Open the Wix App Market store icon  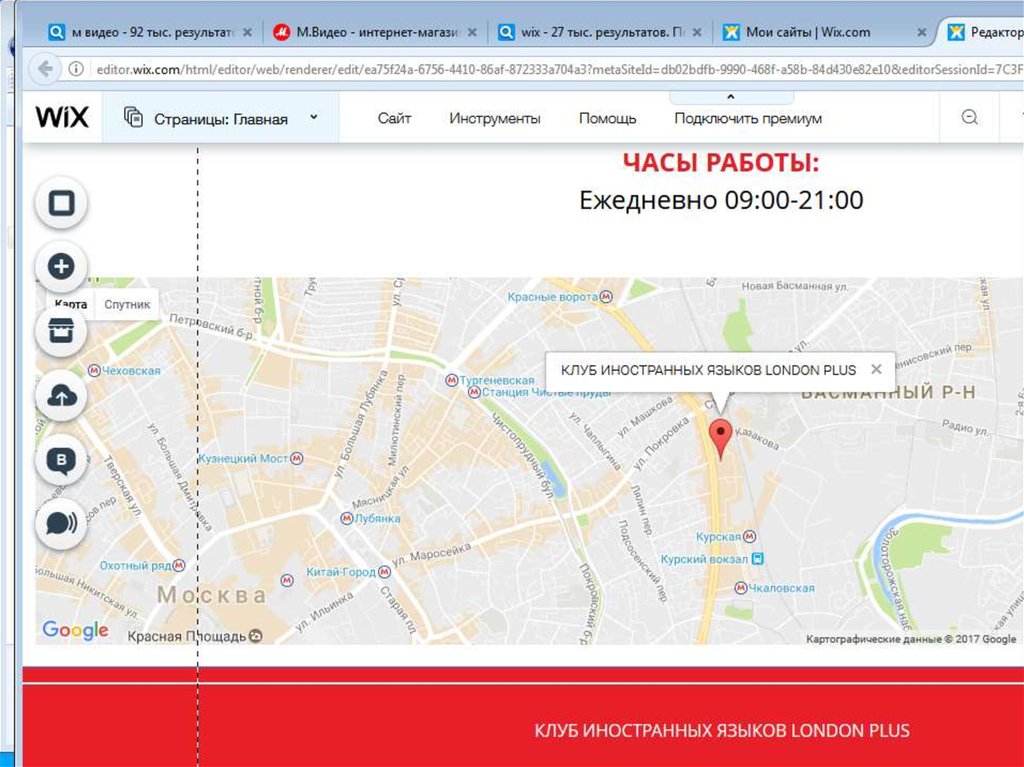(61, 331)
